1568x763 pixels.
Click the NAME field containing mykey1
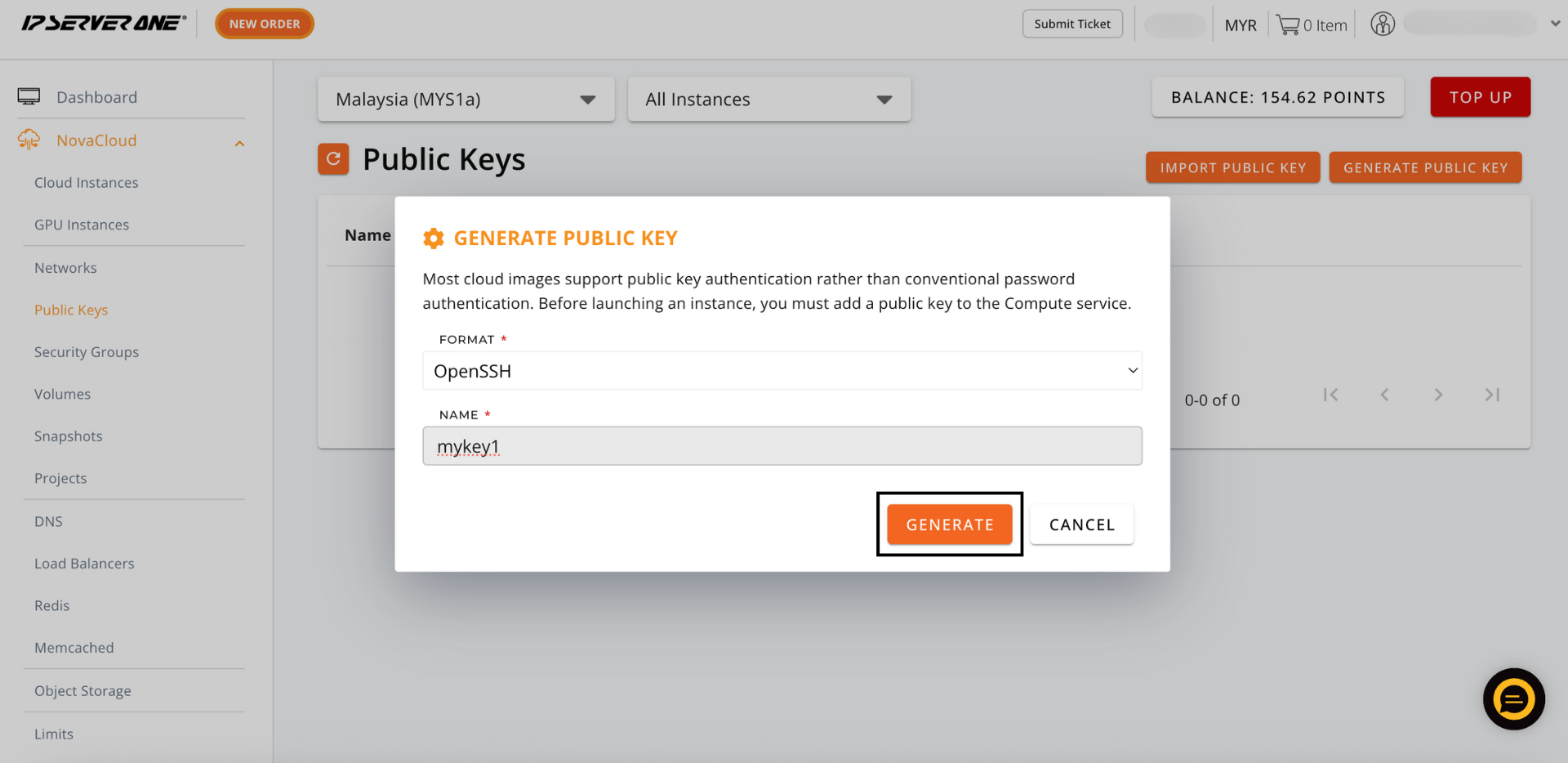tap(782, 446)
